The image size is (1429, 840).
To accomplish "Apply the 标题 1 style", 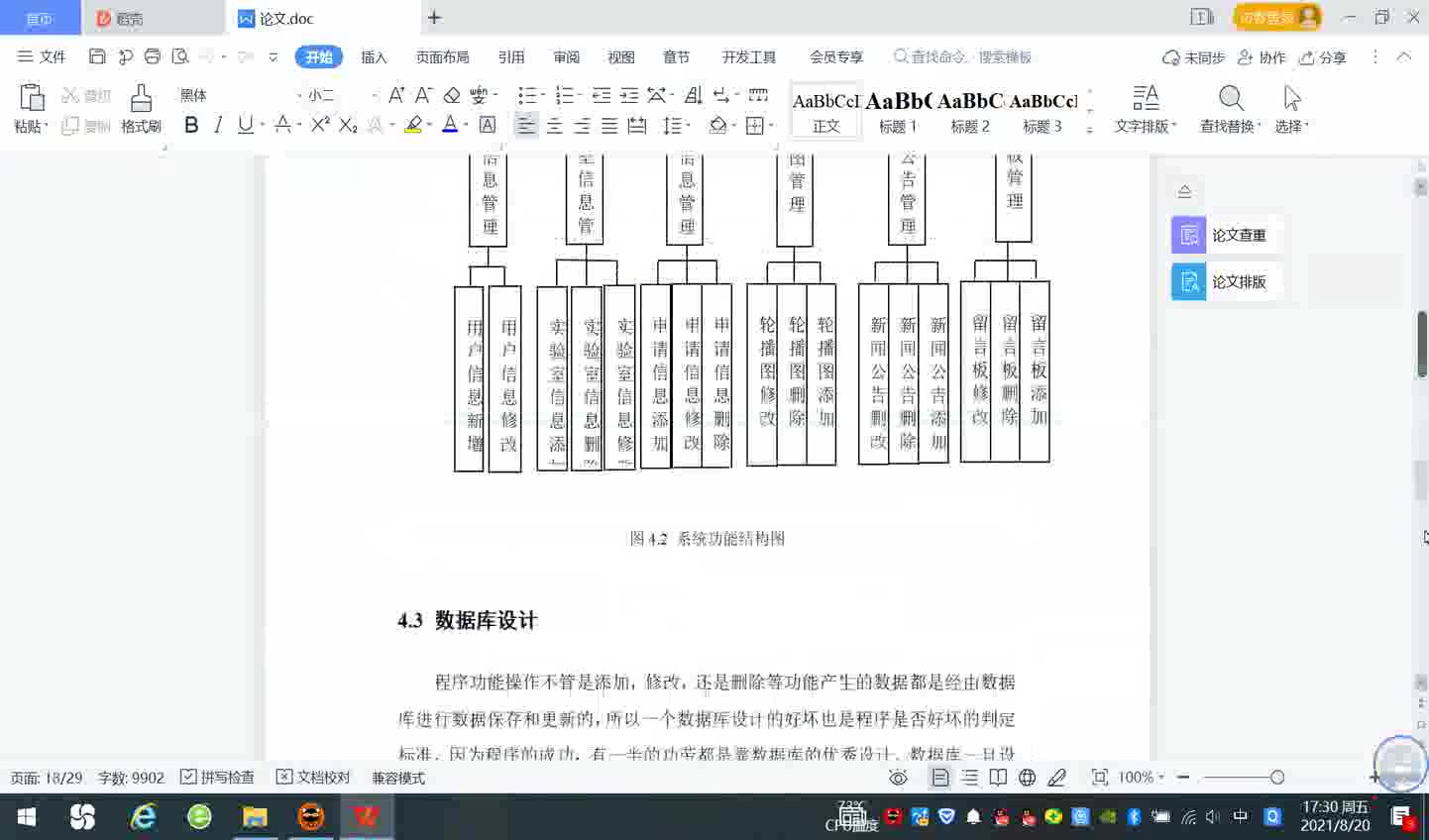I will coord(898,112).
